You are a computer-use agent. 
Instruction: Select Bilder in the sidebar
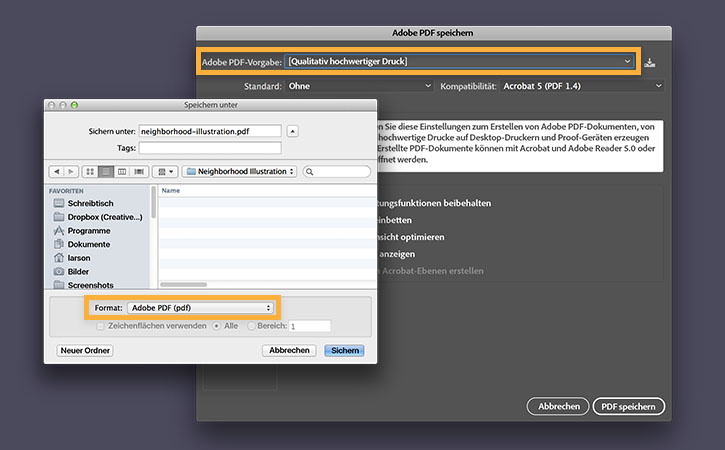click(x=78, y=271)
